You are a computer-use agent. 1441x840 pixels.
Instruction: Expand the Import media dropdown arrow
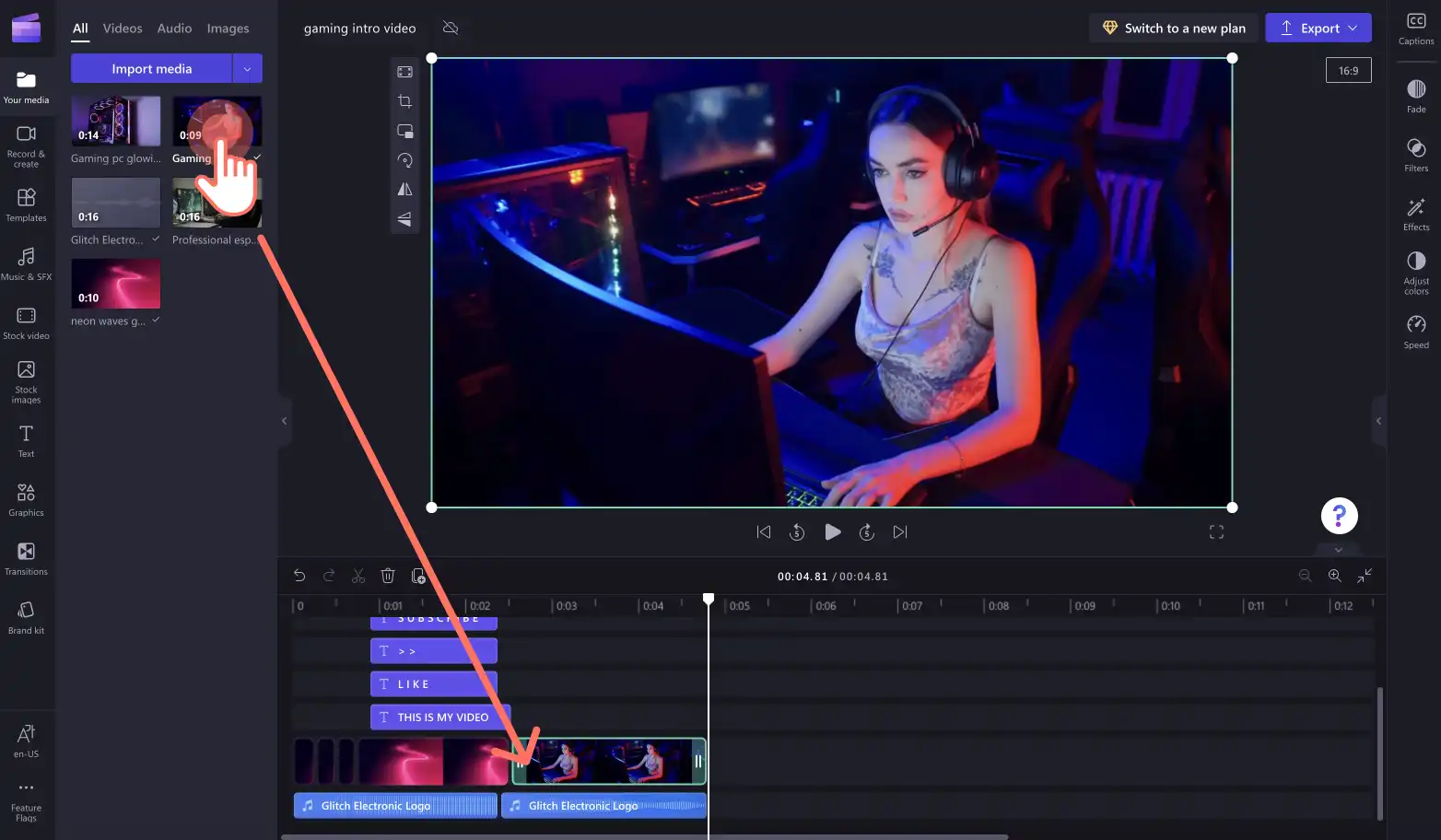click(247, 68)
